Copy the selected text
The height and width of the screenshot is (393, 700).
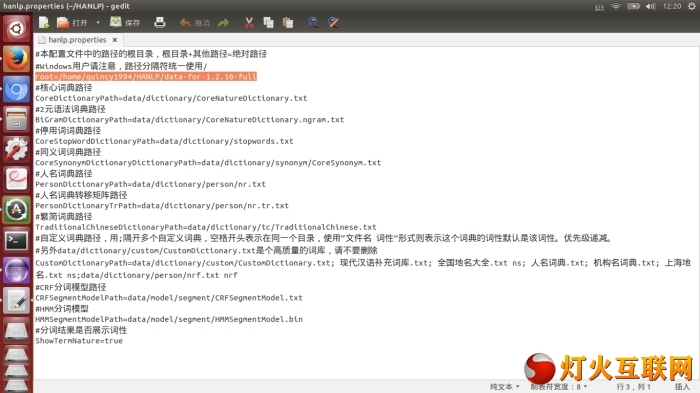(x=268, y=22)
